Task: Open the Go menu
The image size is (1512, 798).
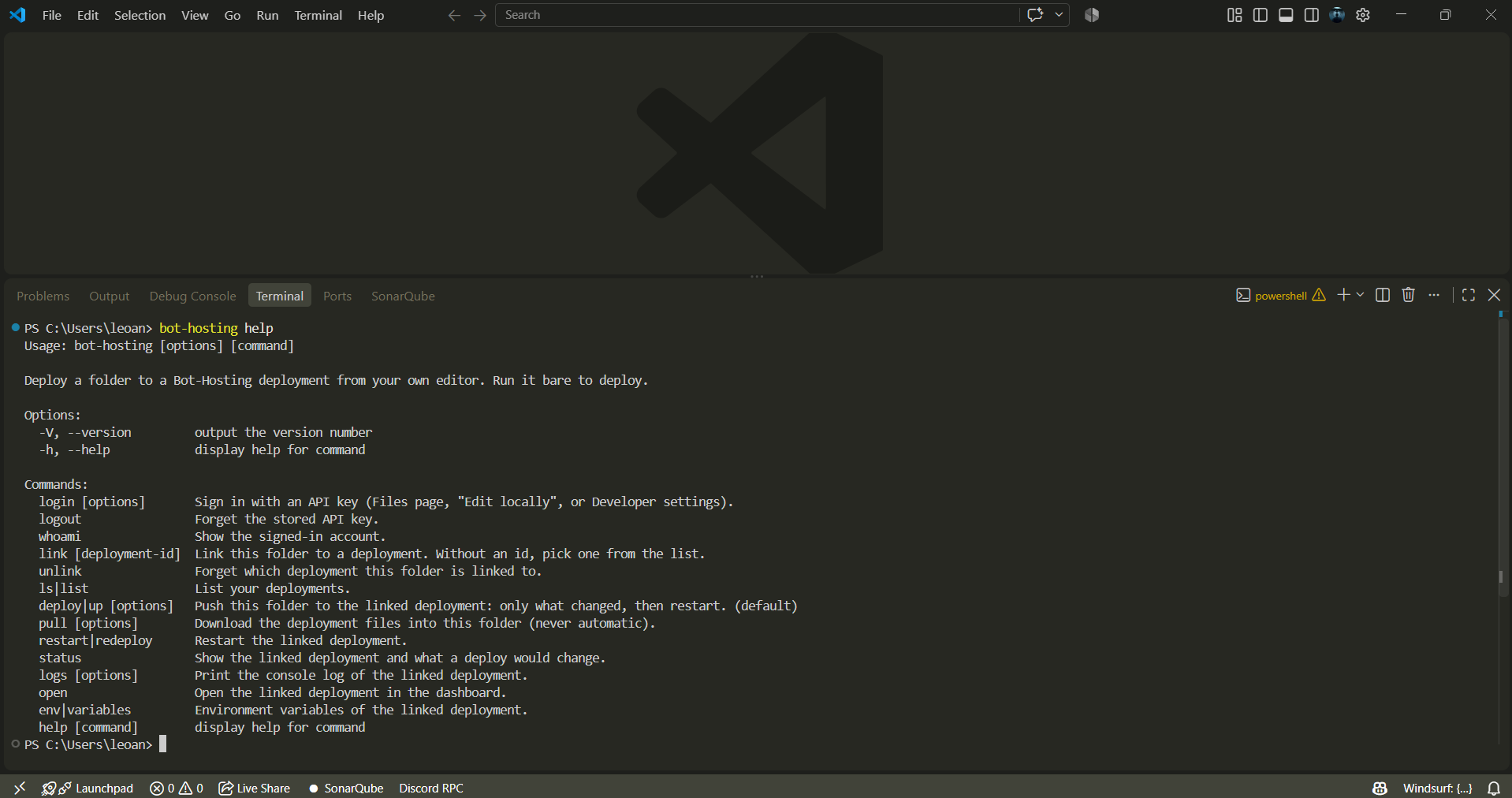Action: tap(232, 15)
